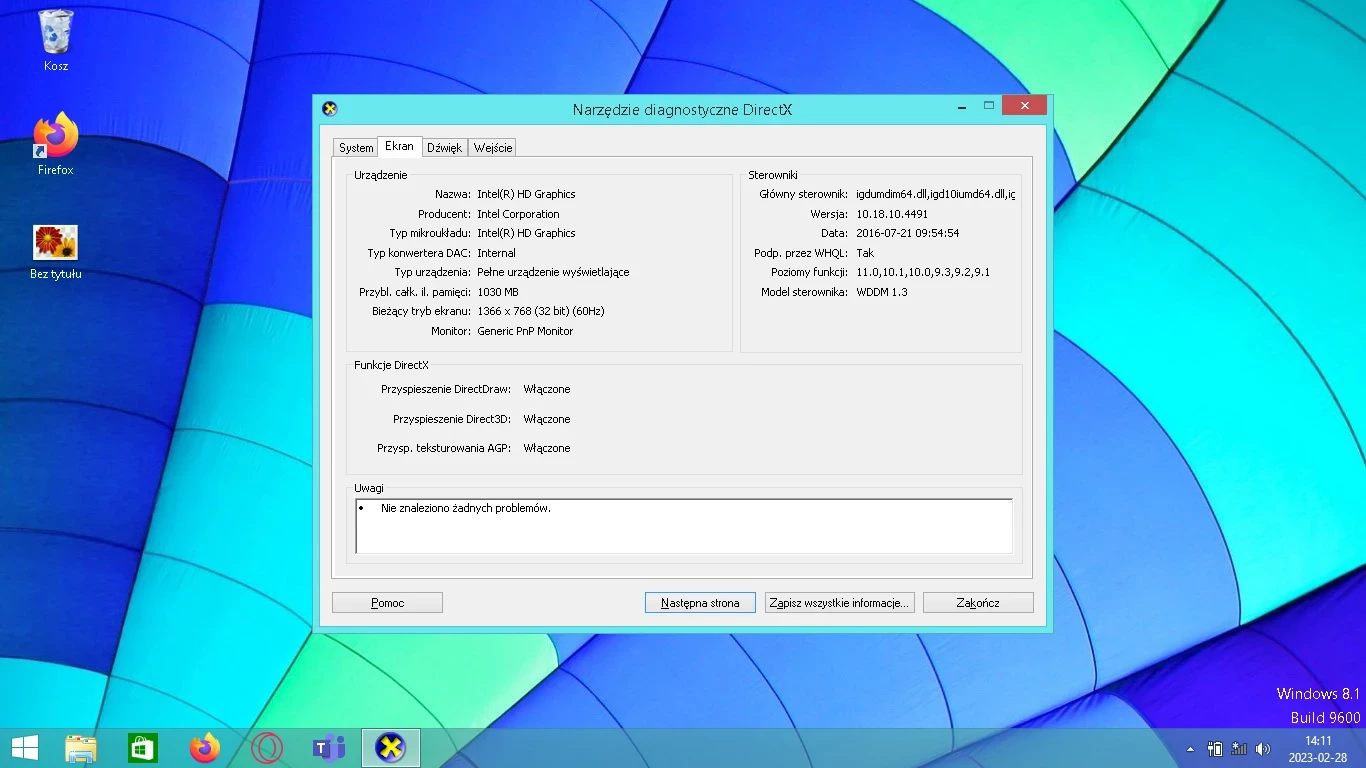Image resolution: width=1366 pixels, height=768 pixels.
Task: Click the Następna strona button
Action: [700, 603]
